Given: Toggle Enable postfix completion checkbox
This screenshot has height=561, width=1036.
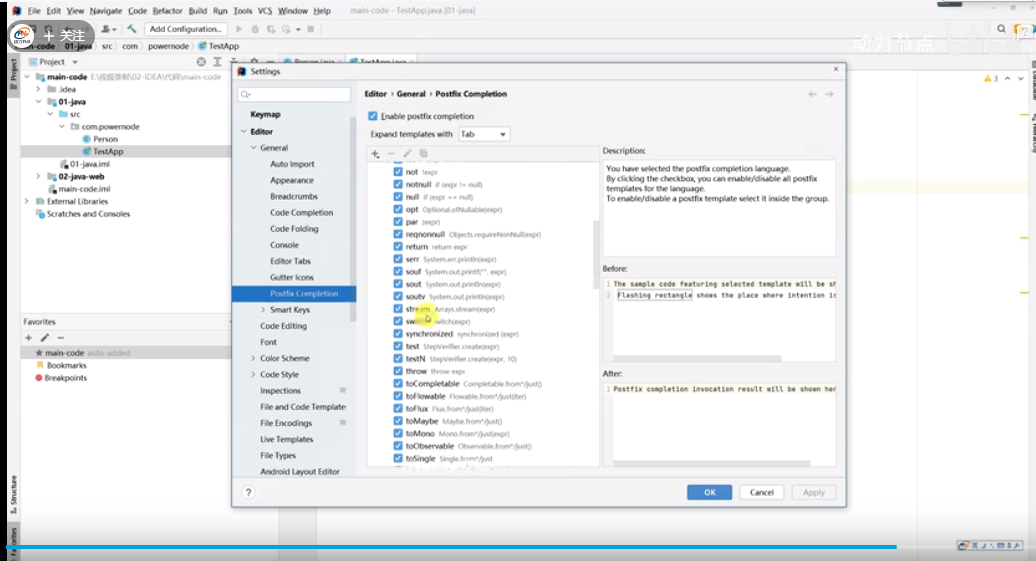Looking at the screenshot, I should pyautogui.click(x=373, y=116).
